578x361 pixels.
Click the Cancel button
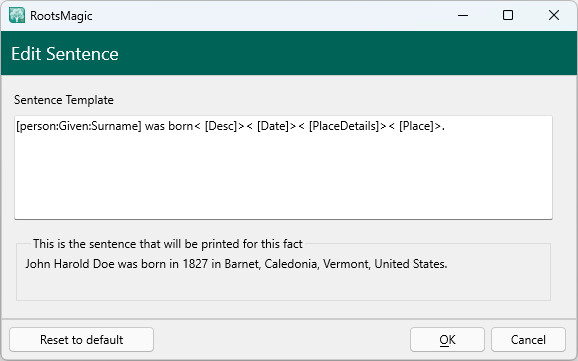tap(528, 339)
